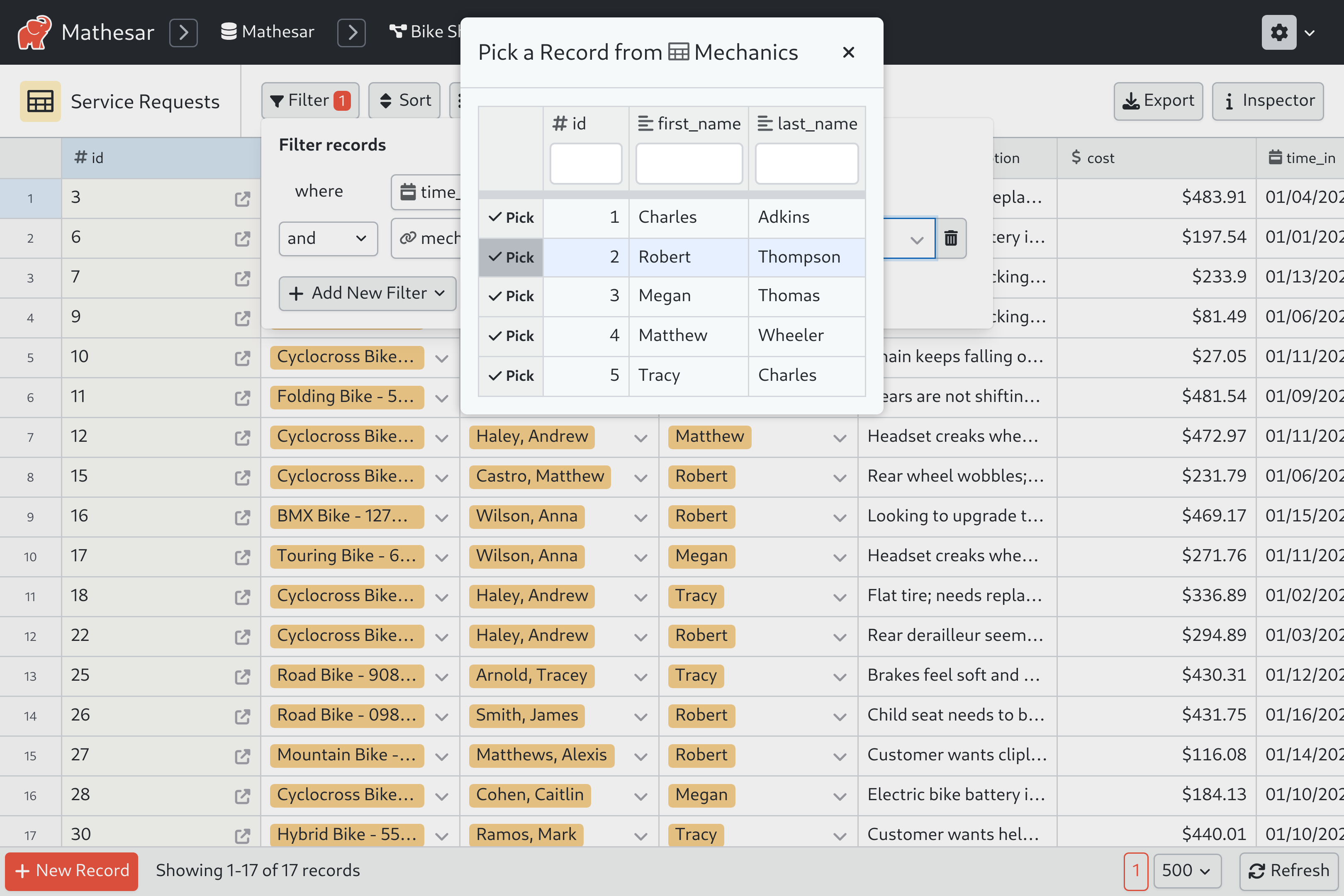The height and width of the screenshot is (896, 1344).
Task: Select Pick for Charles Adkins row
Action: [510, 216]
